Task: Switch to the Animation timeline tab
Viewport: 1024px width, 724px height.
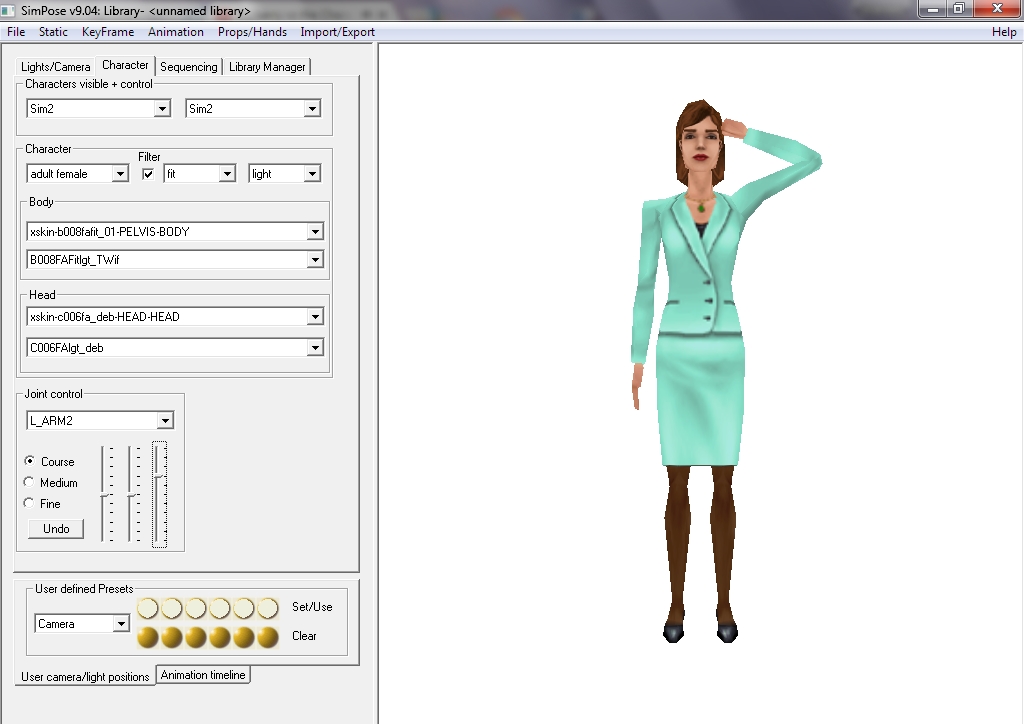Action: [203, 675]
